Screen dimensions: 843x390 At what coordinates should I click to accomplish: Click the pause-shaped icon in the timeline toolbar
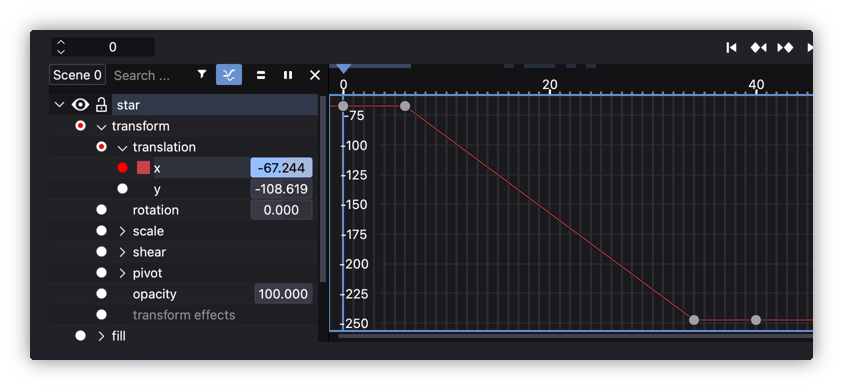tap(288, 75)
